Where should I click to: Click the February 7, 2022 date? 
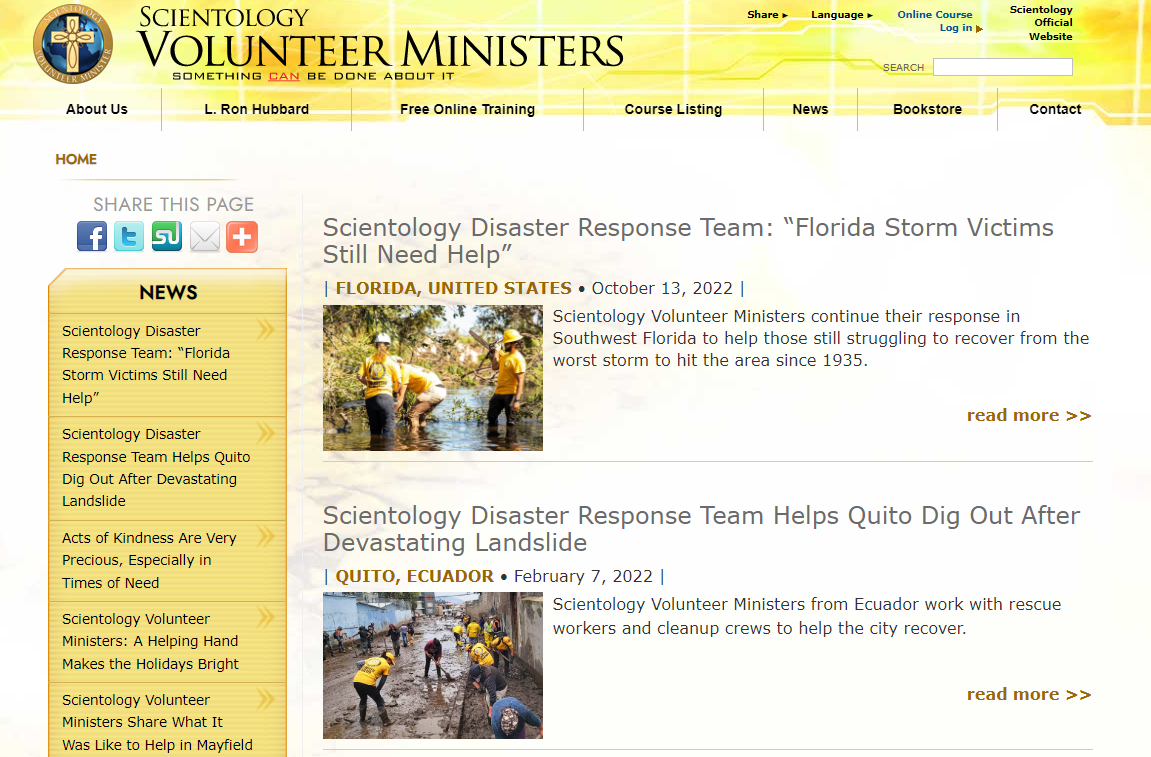coord(584,576)
